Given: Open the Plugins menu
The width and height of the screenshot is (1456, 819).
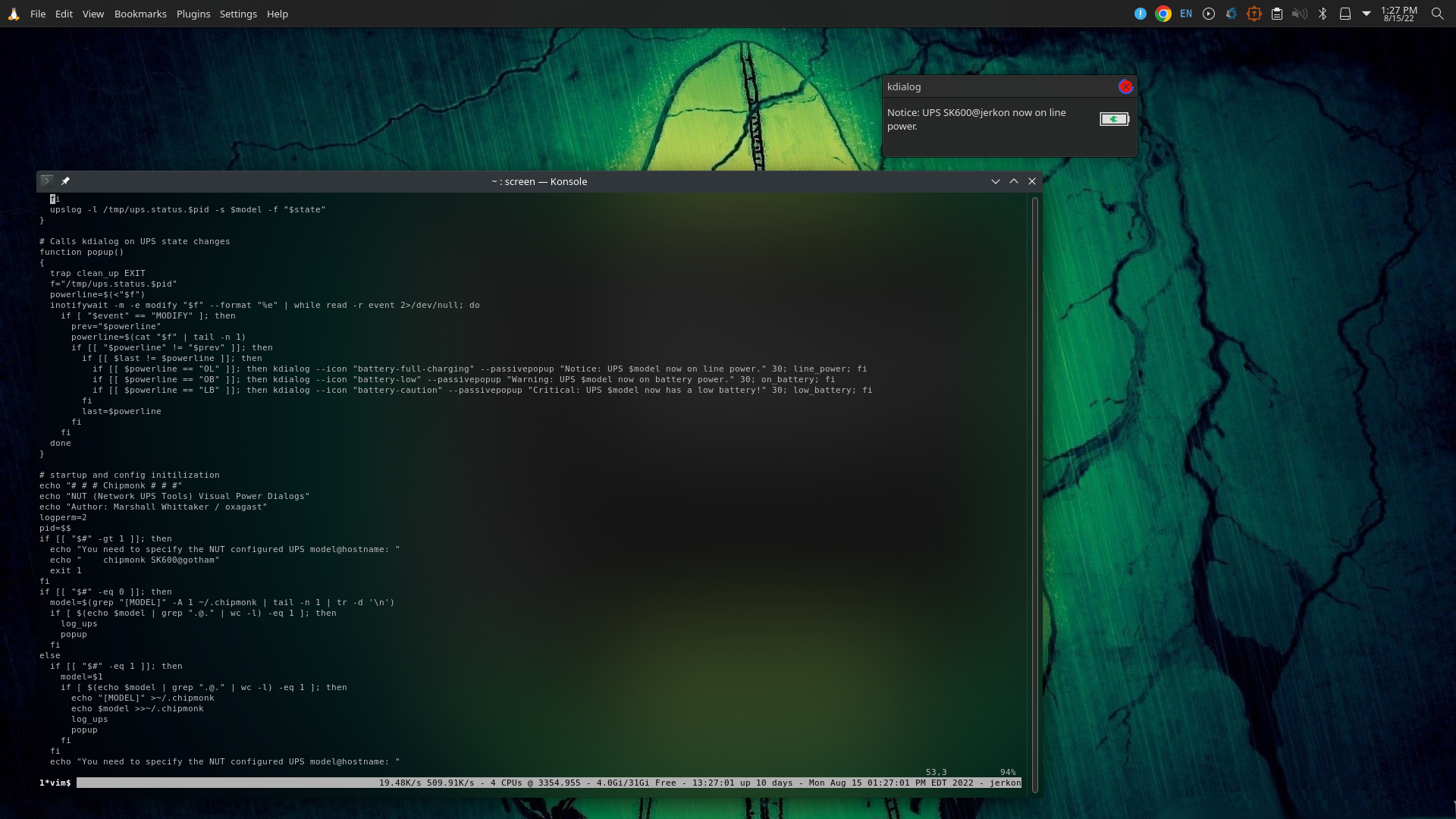Looking at the screenshot, I should 193,14.
